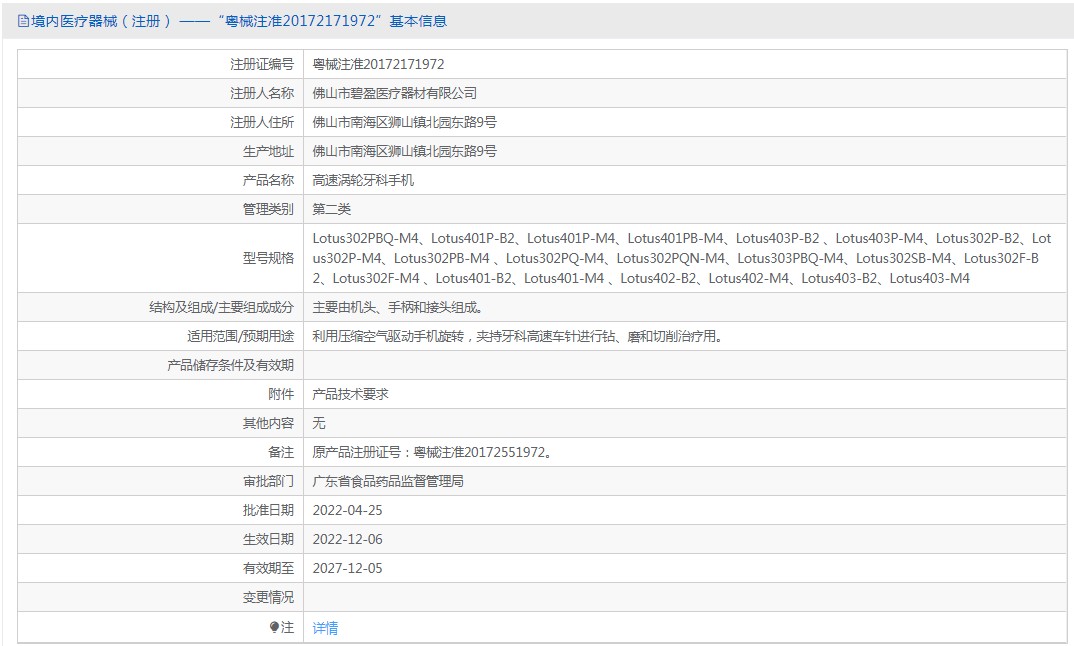Click the 审批部门 label
The width and height of the screenshot is (1074, 646).
pos(268,482)
